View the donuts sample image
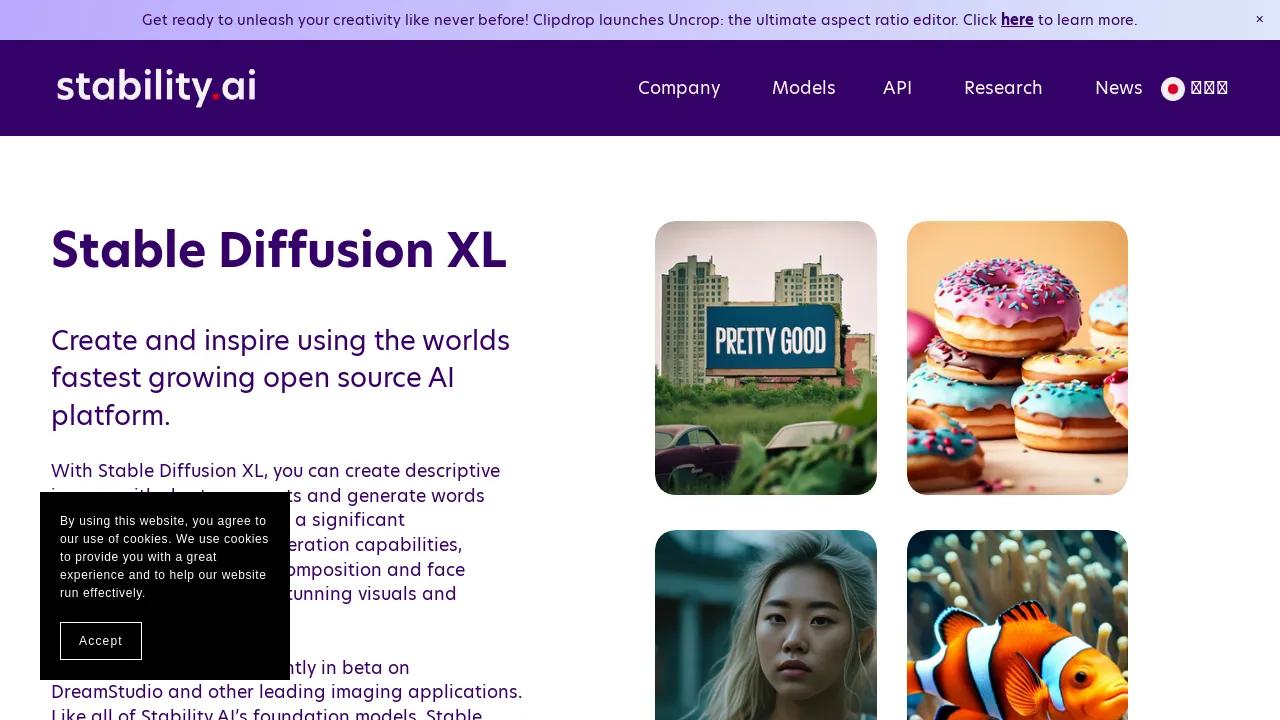 [1017, 358]
